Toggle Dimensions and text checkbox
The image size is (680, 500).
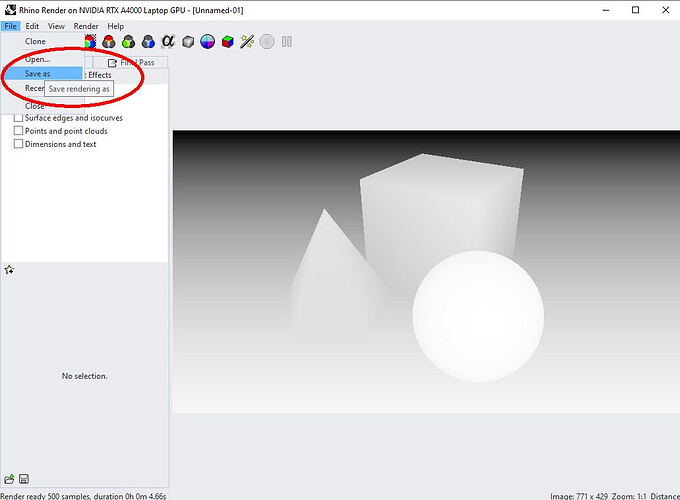point(18,144)
